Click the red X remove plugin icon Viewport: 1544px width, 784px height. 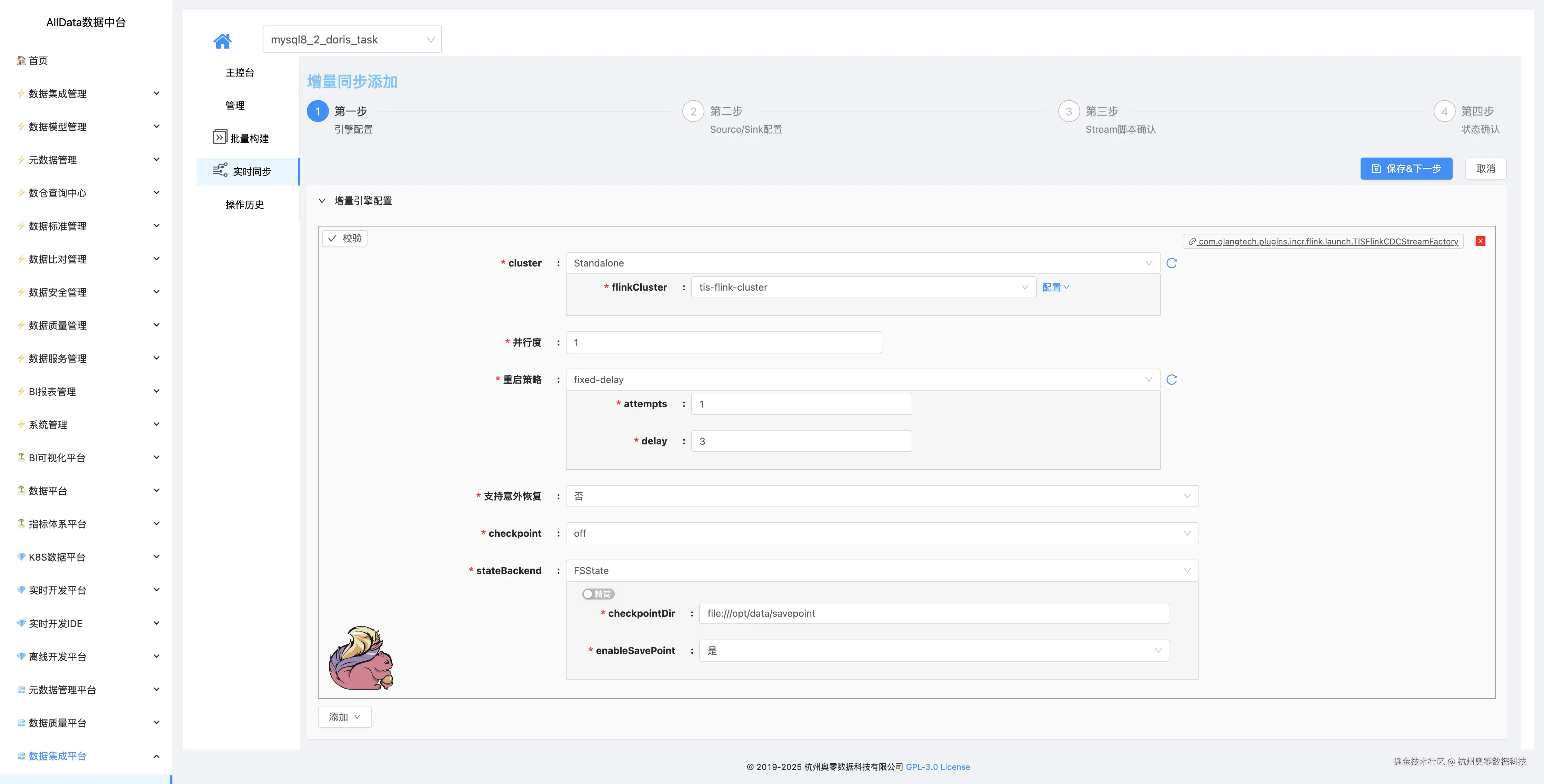point(1481,241)
